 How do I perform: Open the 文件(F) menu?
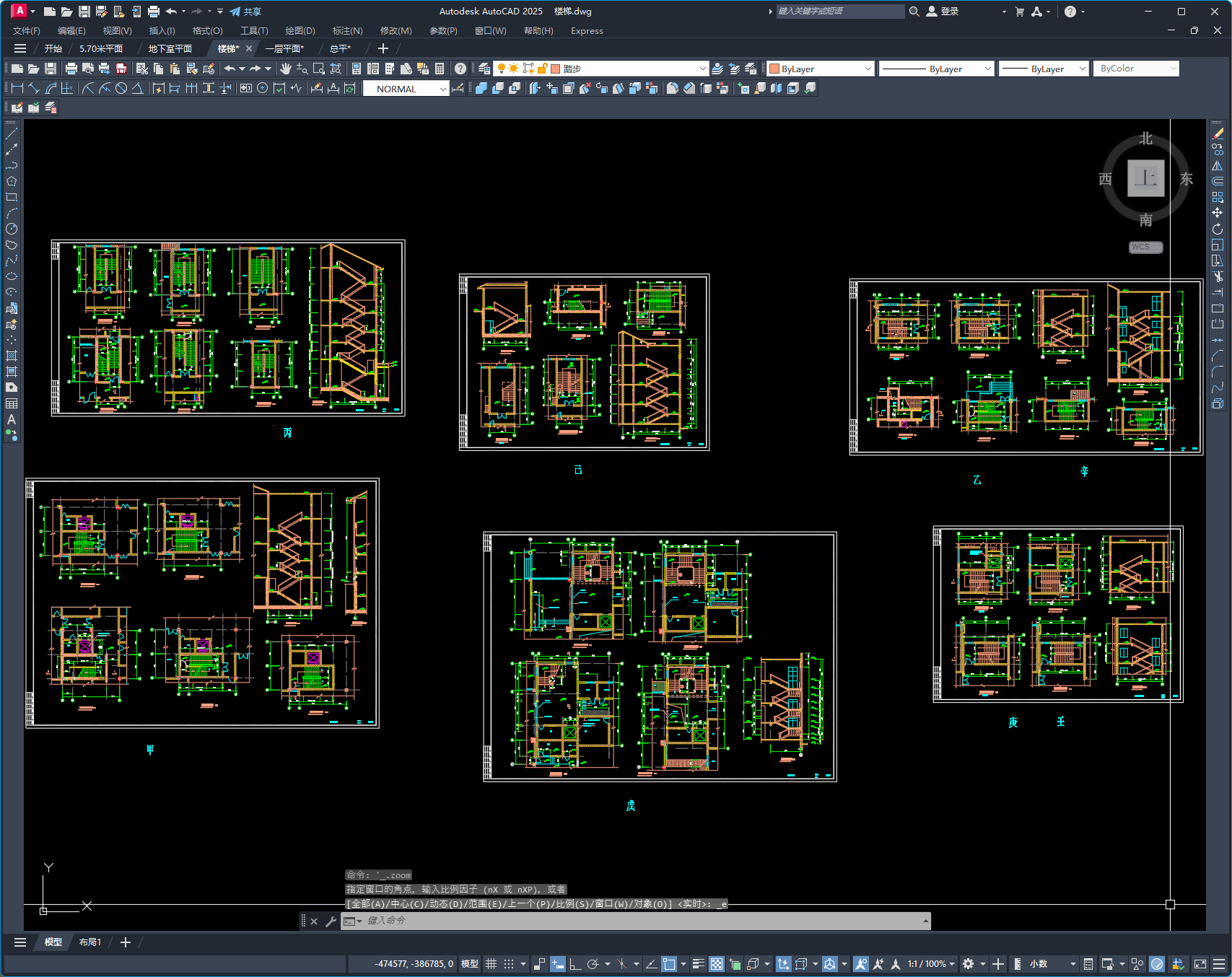tap(27, 31)
